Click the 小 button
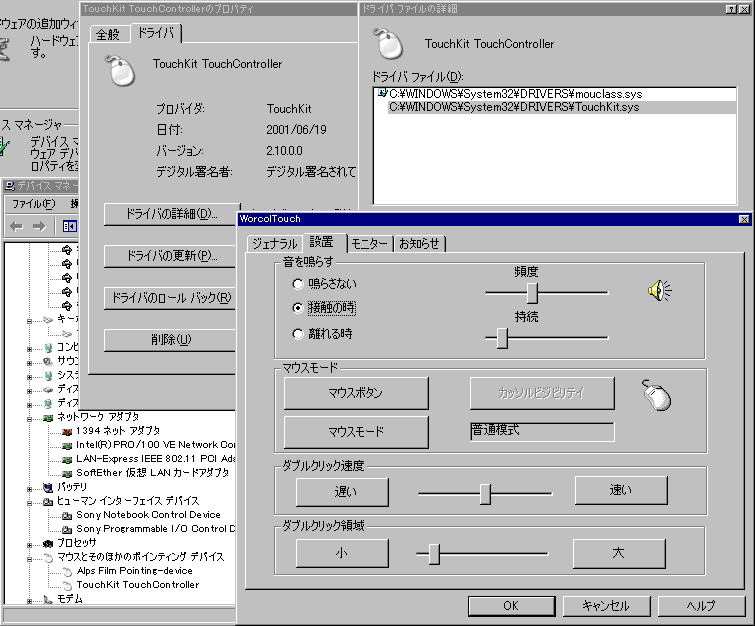The width and height of the screenshot is (755, 626). coord(342,553)
